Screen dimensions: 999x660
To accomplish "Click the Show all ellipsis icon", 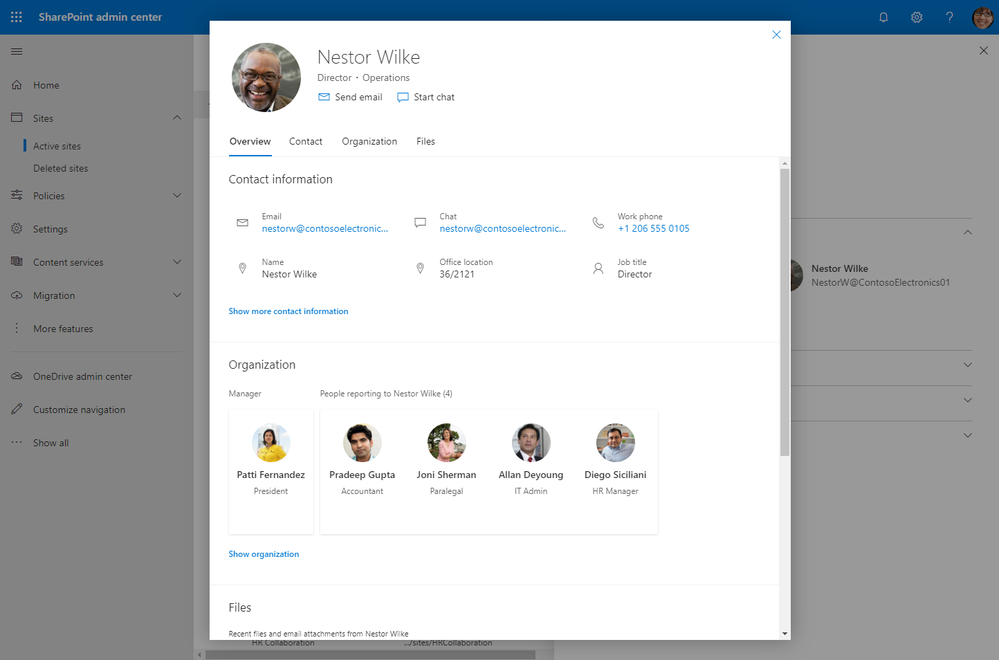I will 17,442.
